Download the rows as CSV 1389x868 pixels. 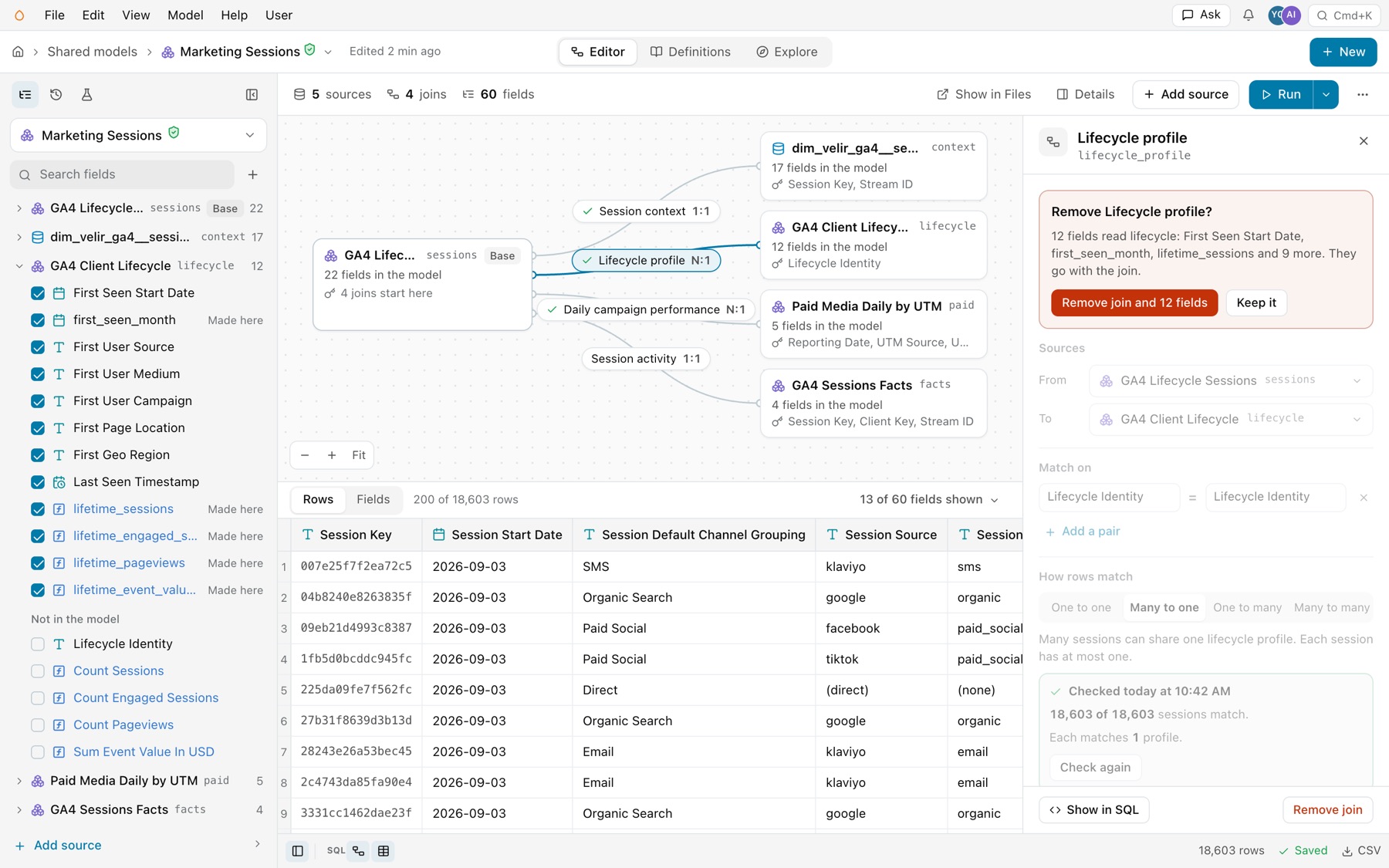1361,851
